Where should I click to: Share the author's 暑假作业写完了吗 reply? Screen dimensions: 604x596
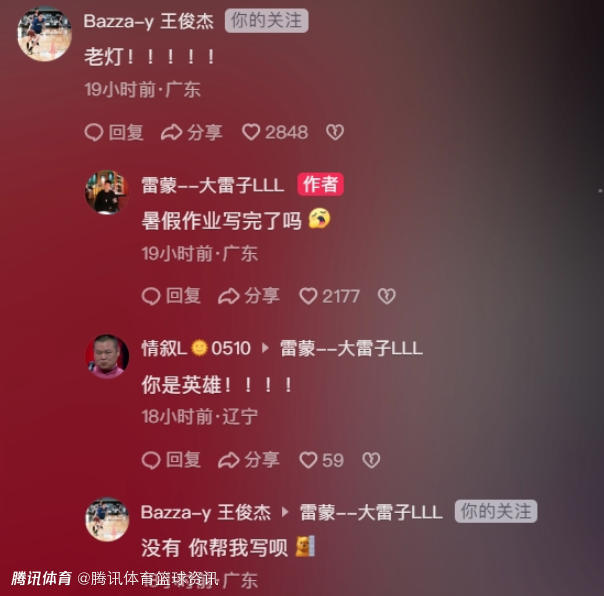(248, 296)
